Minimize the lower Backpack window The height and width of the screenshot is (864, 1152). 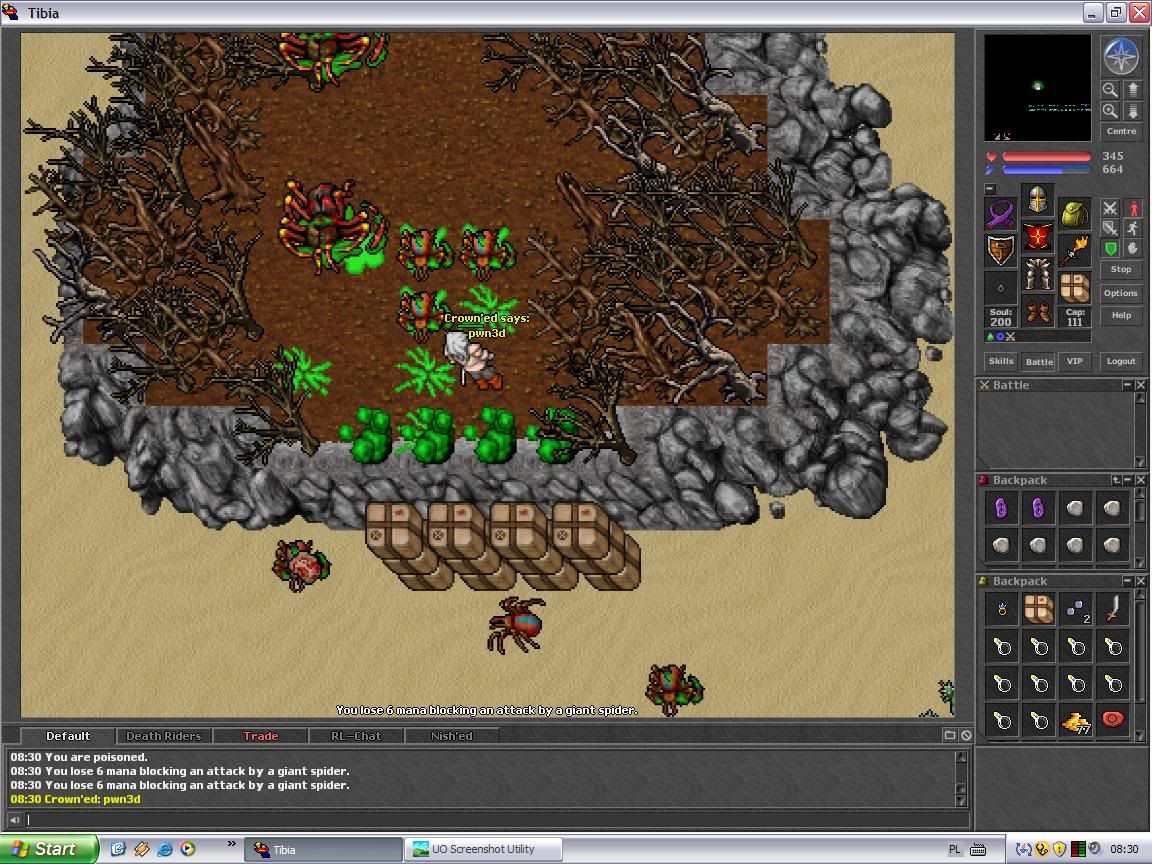click(x=1128, y=581)
